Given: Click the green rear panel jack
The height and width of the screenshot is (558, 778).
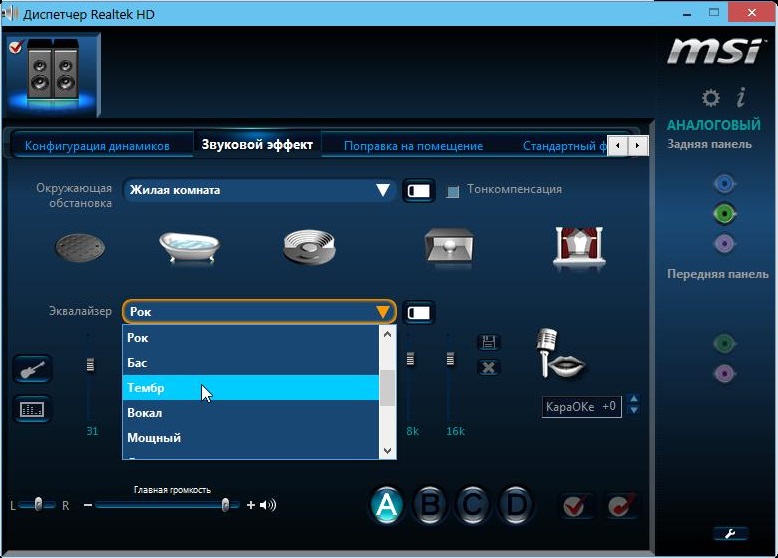Looking at the screenshot, I should click(724, 214).
